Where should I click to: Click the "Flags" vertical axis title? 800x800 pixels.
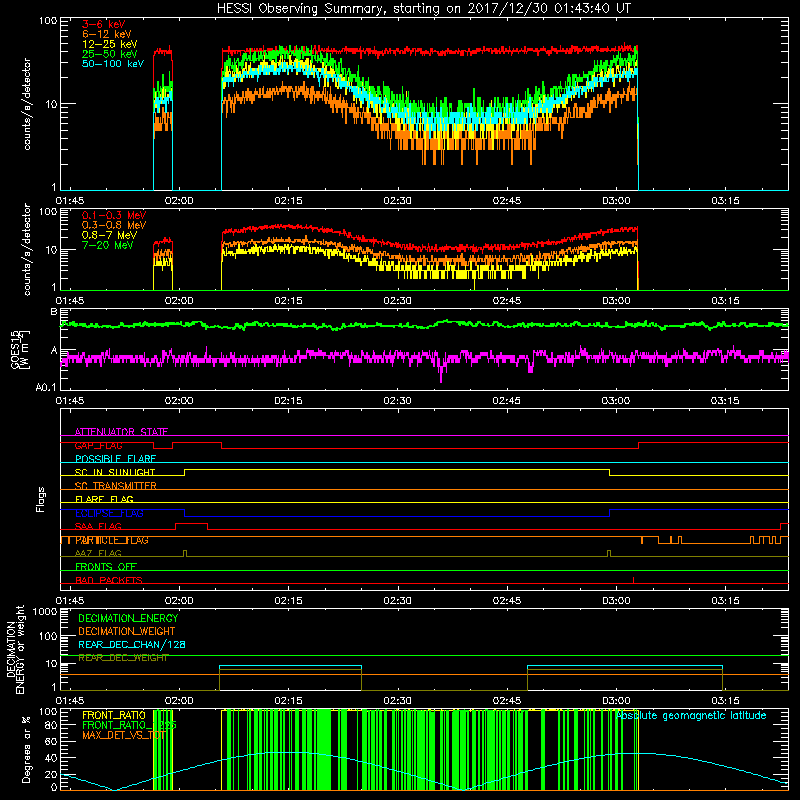click(40, 499)
